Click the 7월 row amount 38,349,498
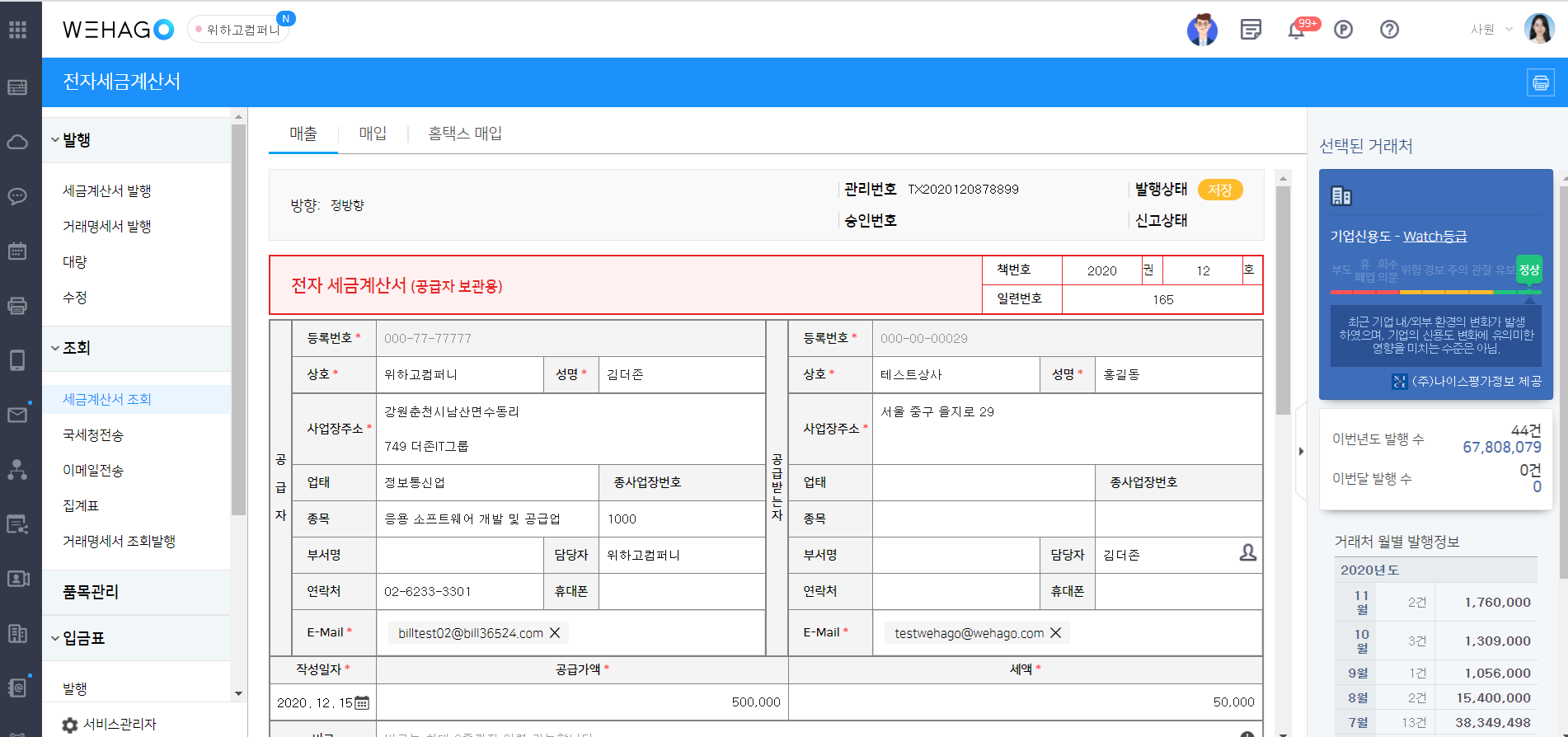The image size is (1568, 737). point(1493,723)
